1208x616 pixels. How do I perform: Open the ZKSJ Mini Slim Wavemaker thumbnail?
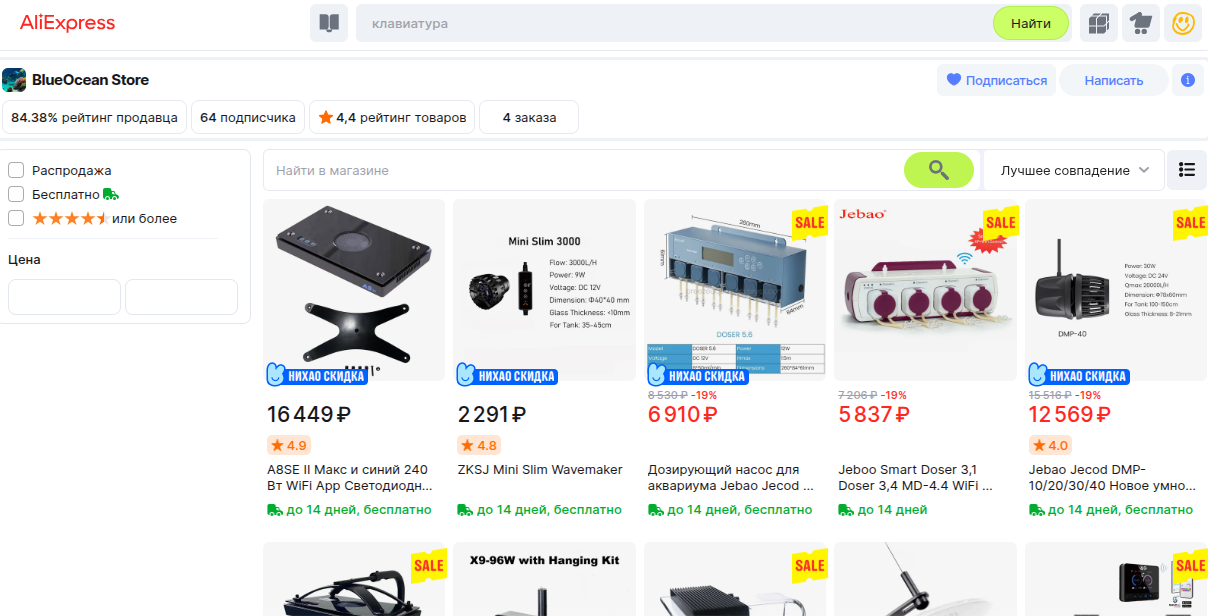pyautogui.click(x=544, y=290)
